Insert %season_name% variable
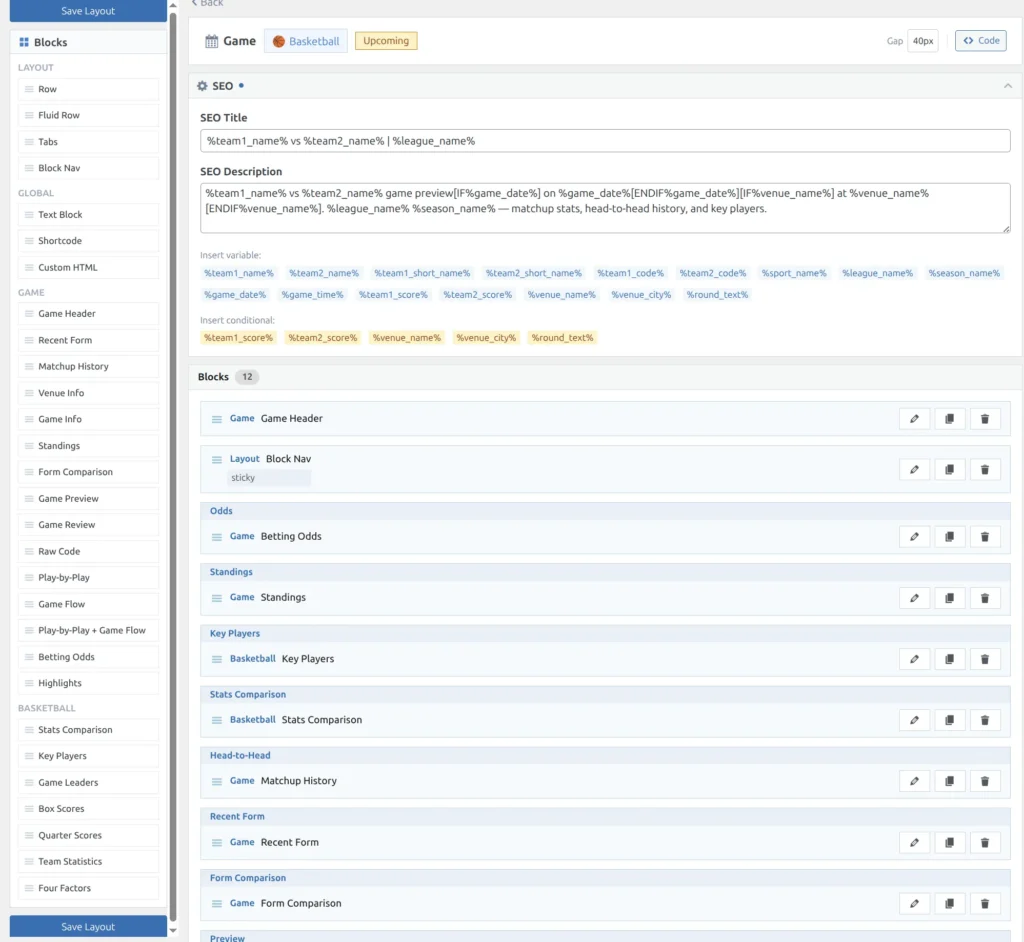Screen dimensions: 1024x942 pyautogui.click(x=964, y=273)
